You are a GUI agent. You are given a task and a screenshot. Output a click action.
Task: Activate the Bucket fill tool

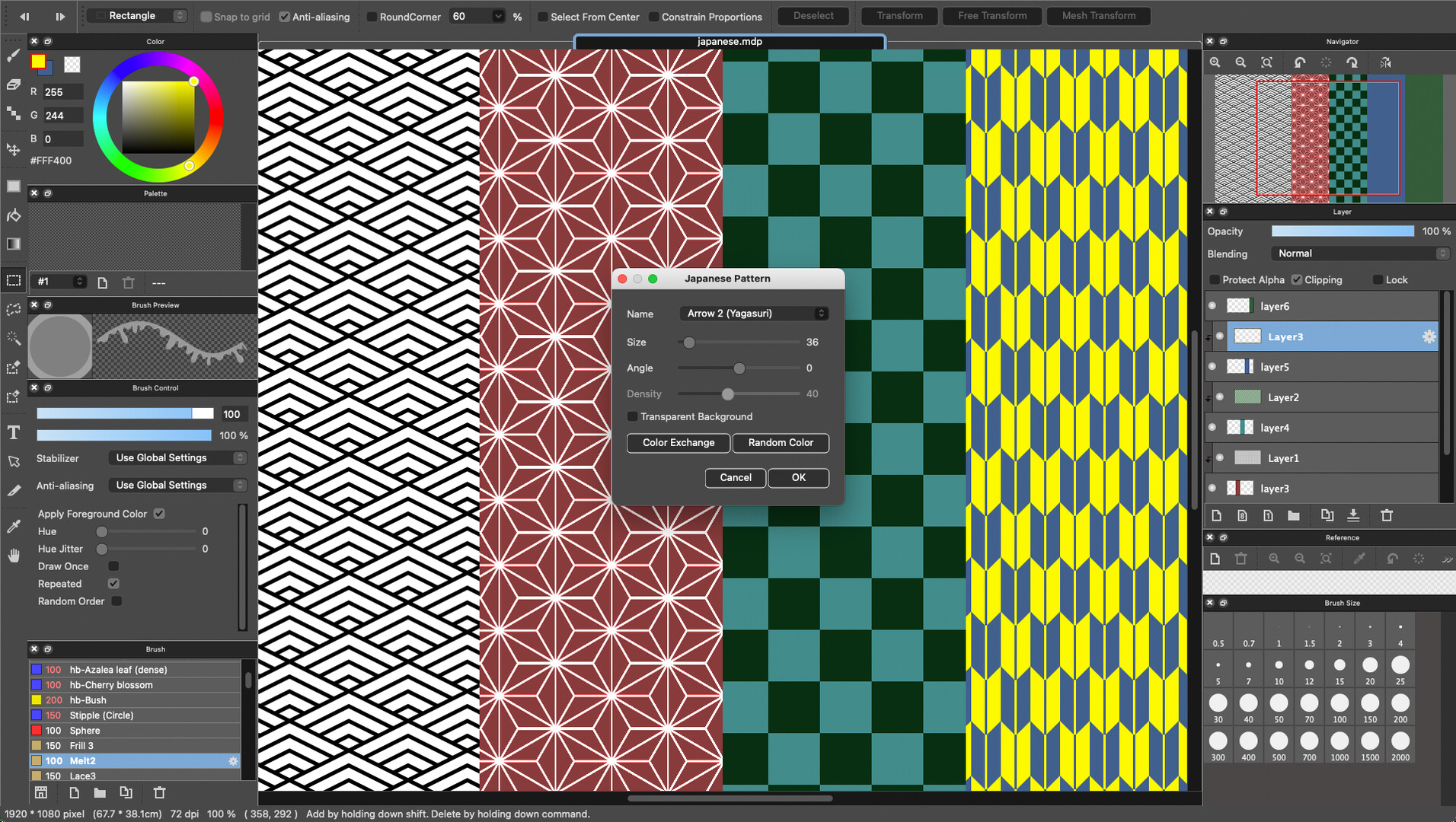13,216
